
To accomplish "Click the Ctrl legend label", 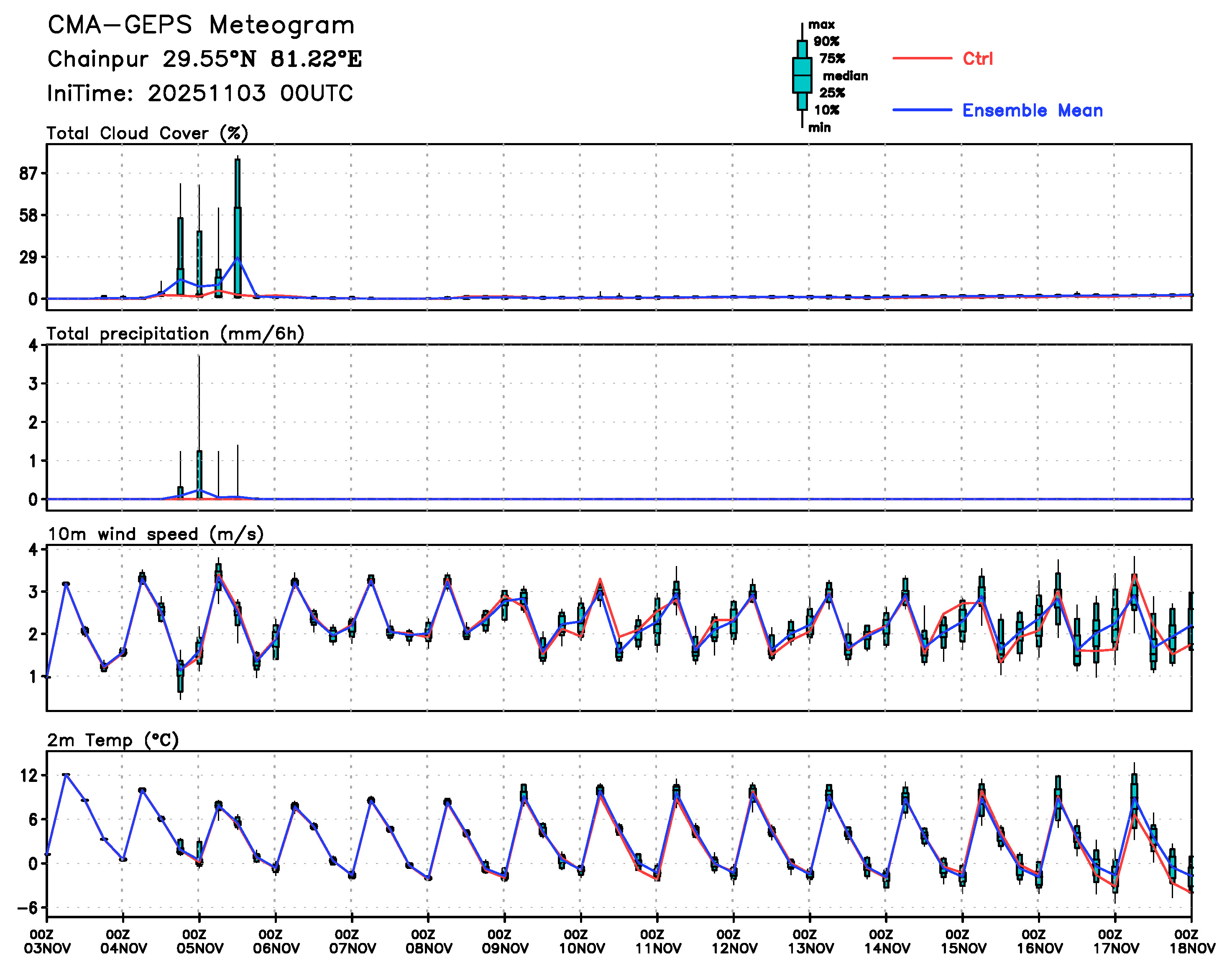I will 977,58.
